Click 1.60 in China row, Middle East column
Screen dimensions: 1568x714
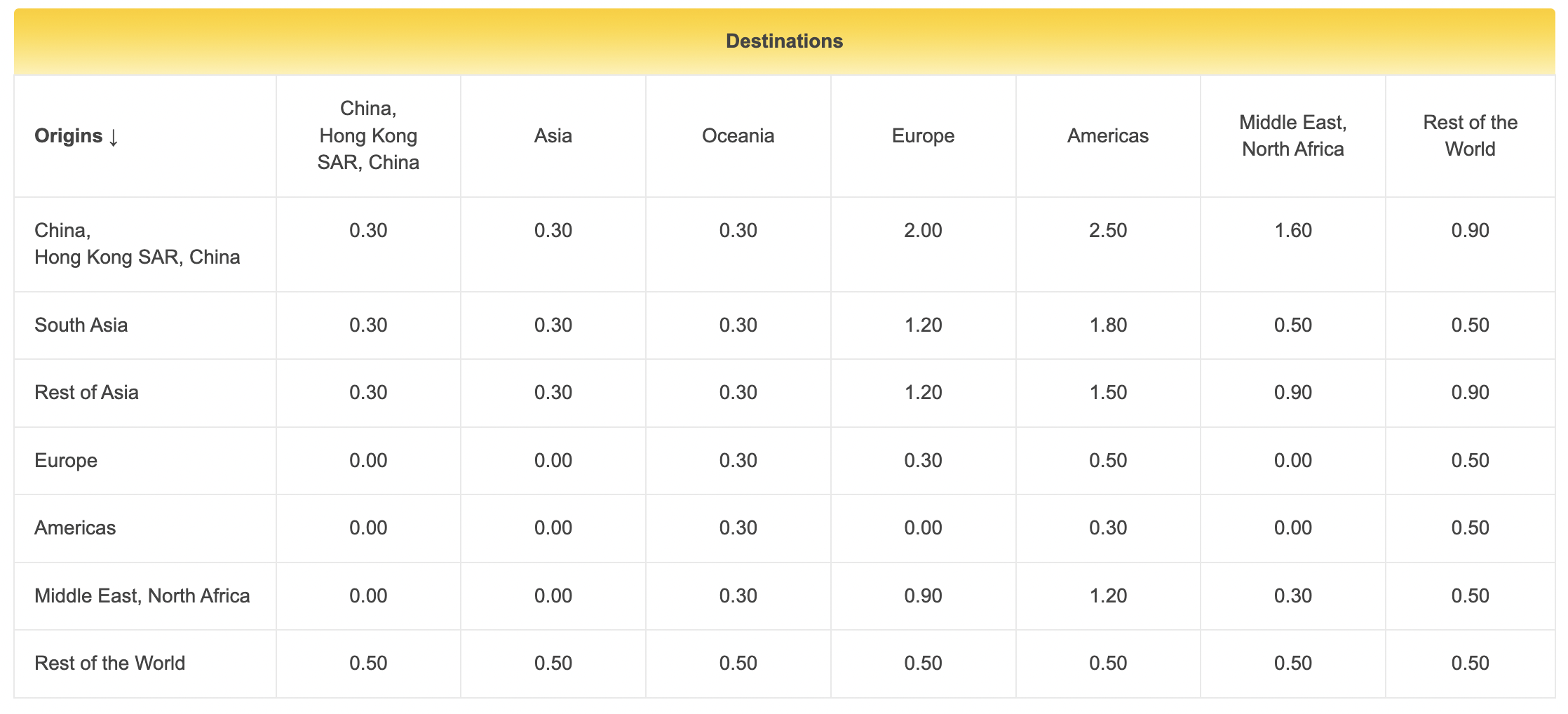(1293, 230)
